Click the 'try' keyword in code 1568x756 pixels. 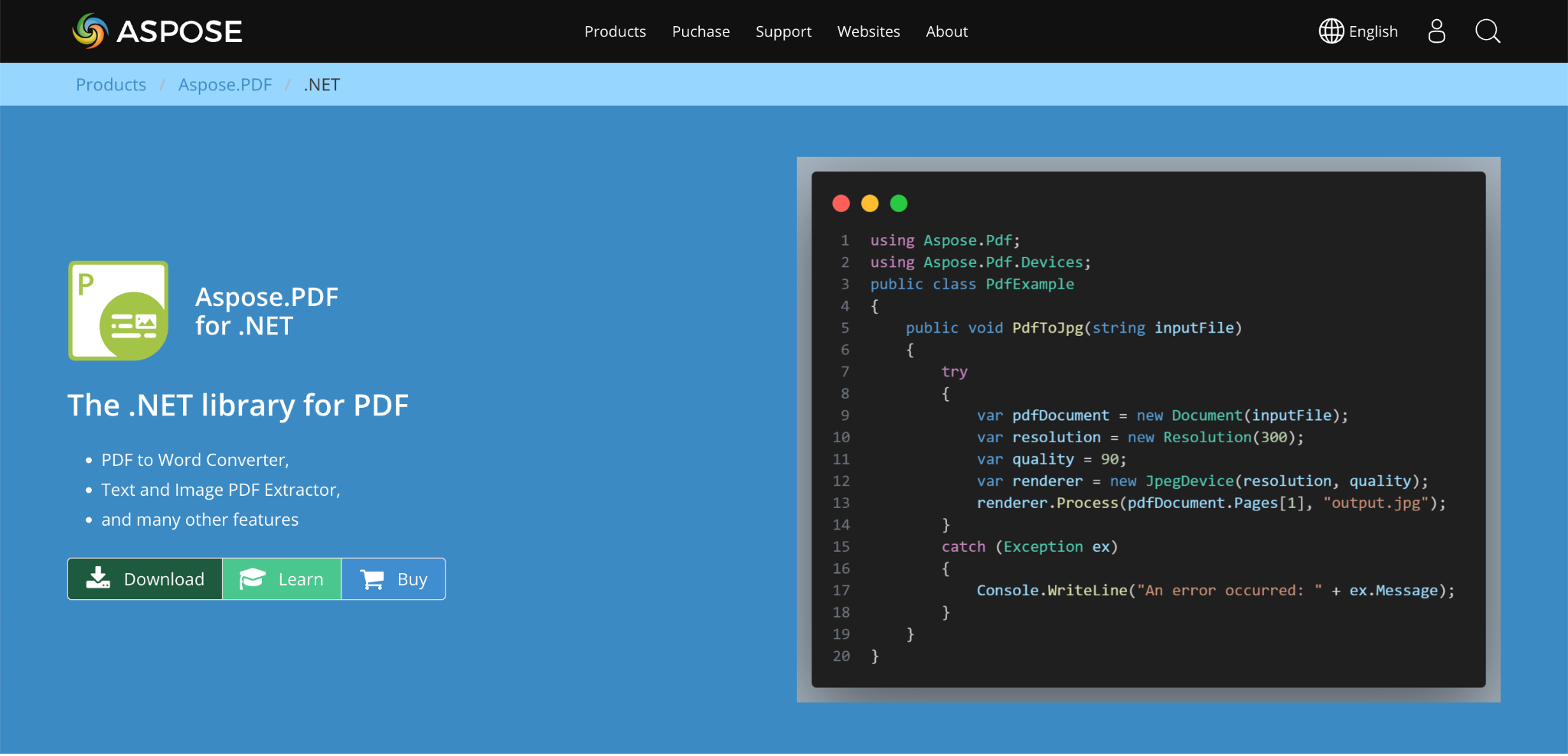[954, 372]
